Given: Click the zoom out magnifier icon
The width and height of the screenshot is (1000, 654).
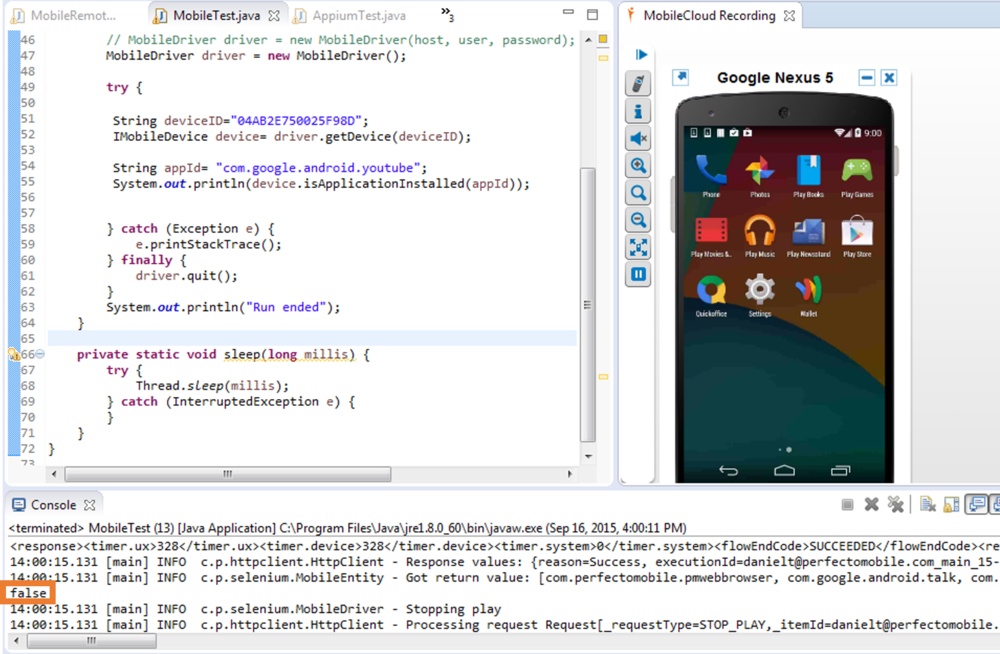Looking at the screenshot, I should 637,220.
